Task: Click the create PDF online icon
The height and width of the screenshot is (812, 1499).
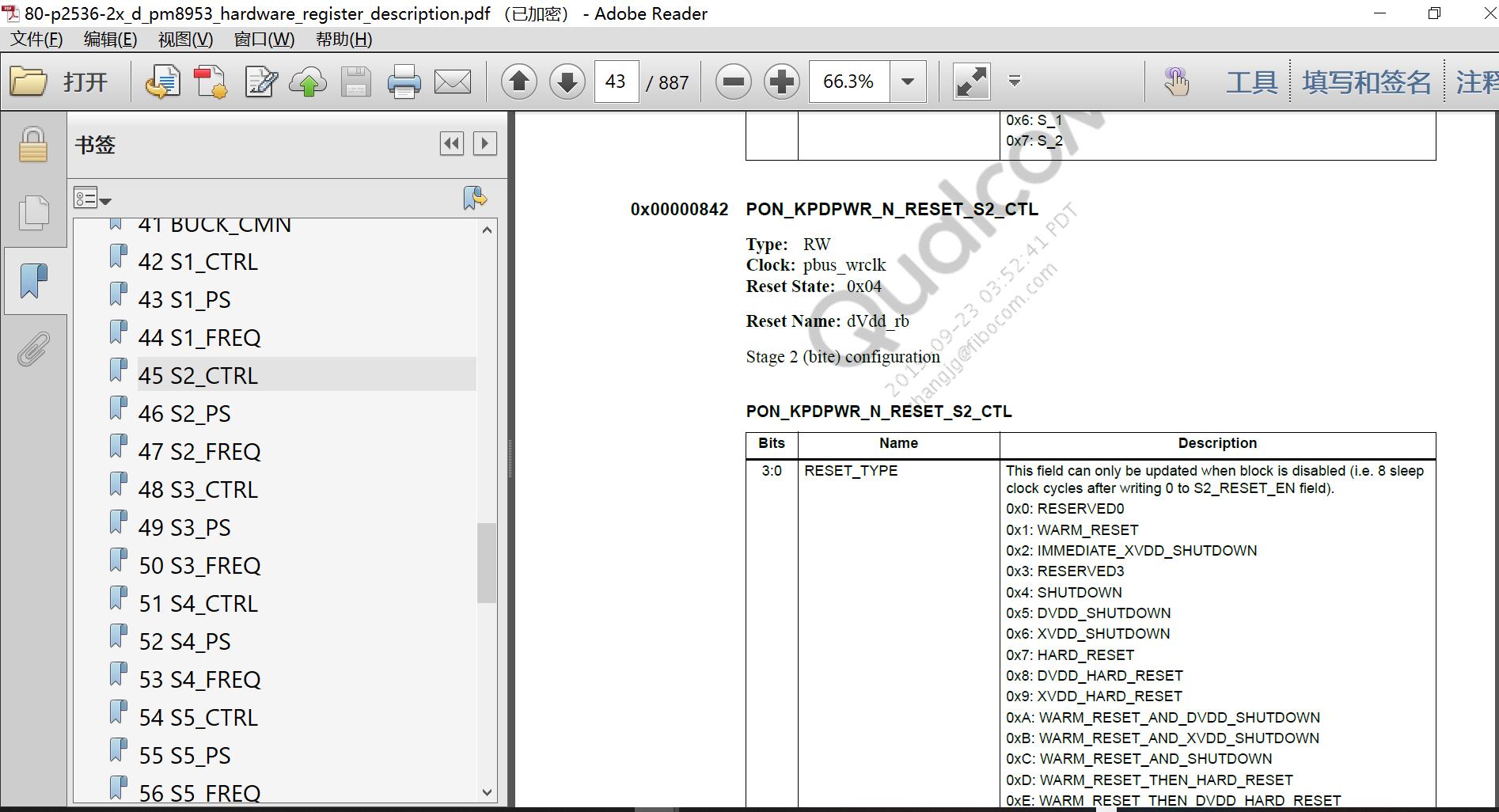Action: [211, 82]
